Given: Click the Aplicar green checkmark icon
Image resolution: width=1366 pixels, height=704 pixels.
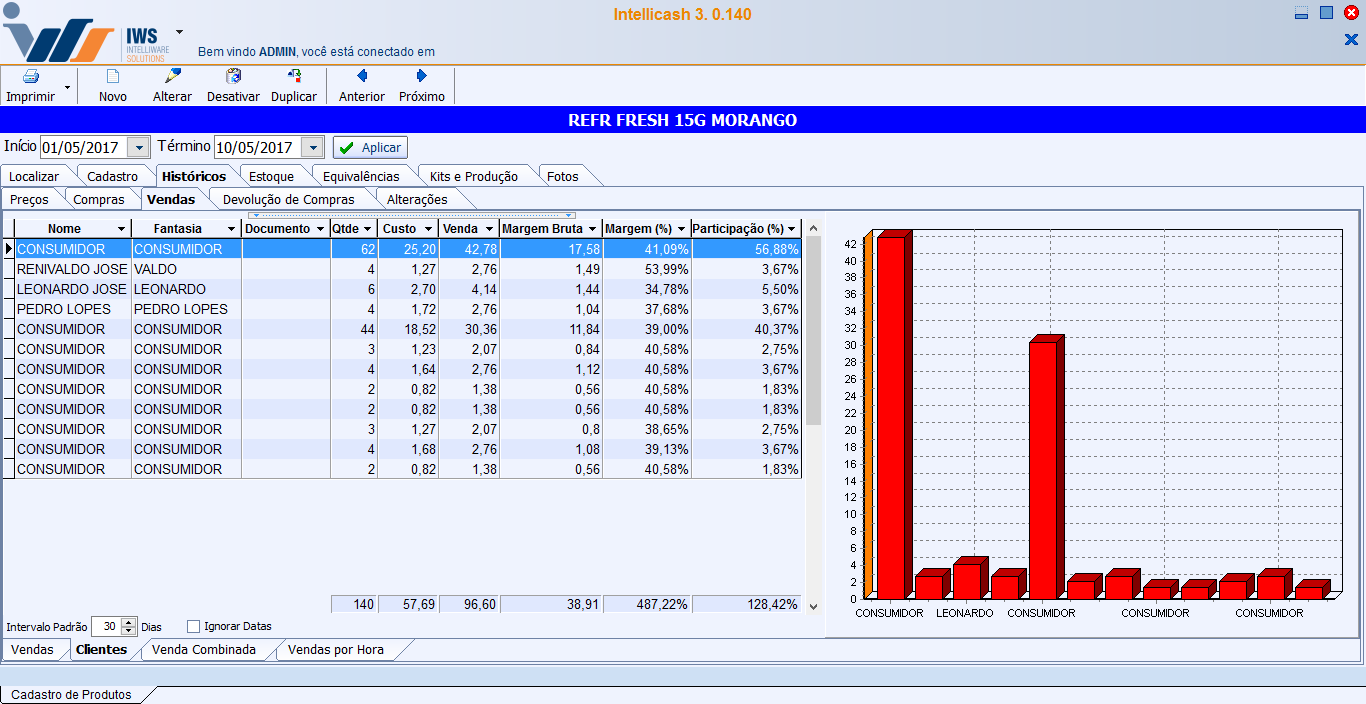Looking at the screenshot, I should (346, 147).
